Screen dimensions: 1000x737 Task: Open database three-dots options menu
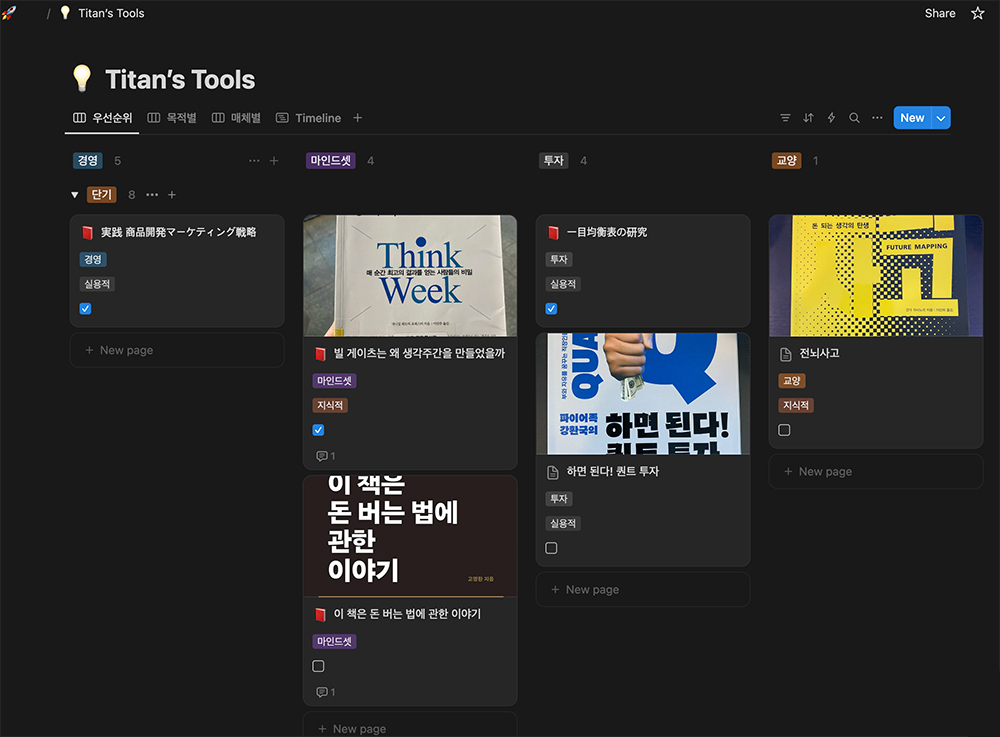(877, 118)
